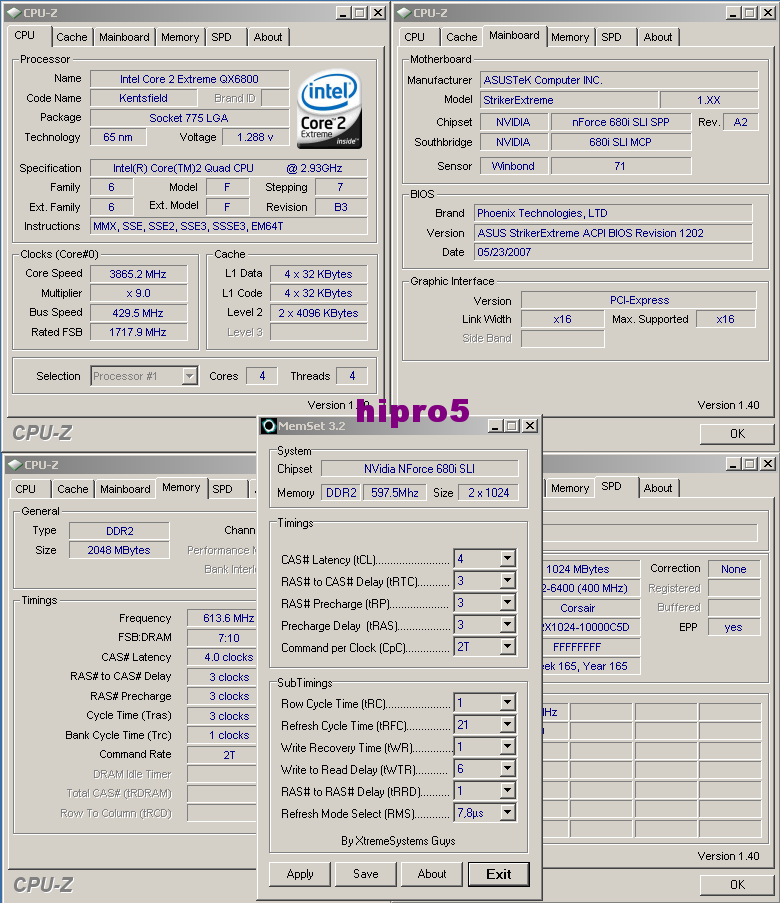Click the MemSet Memory 597.5Mhz field
Screen dimensions: 780x903
(395, 493)
